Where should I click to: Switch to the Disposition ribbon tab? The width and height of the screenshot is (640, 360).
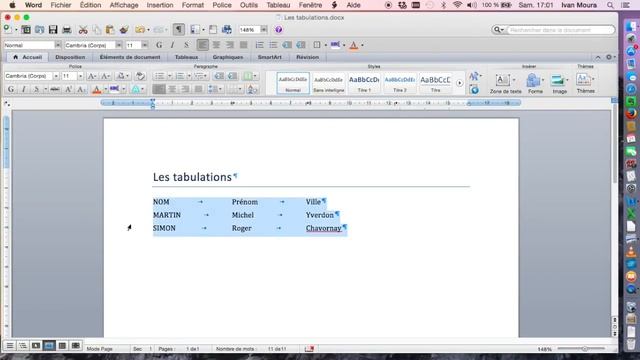[x=70, y=57]
